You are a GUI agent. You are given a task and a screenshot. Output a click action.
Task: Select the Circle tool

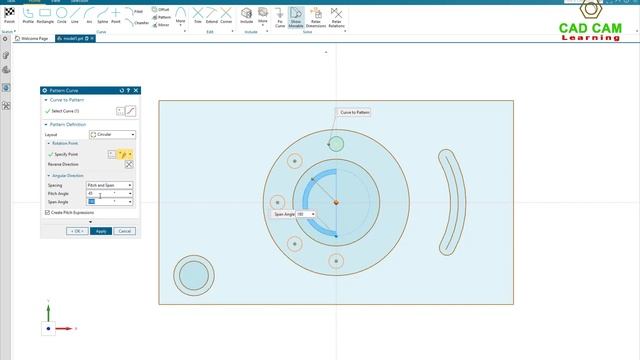pos(62,16)
